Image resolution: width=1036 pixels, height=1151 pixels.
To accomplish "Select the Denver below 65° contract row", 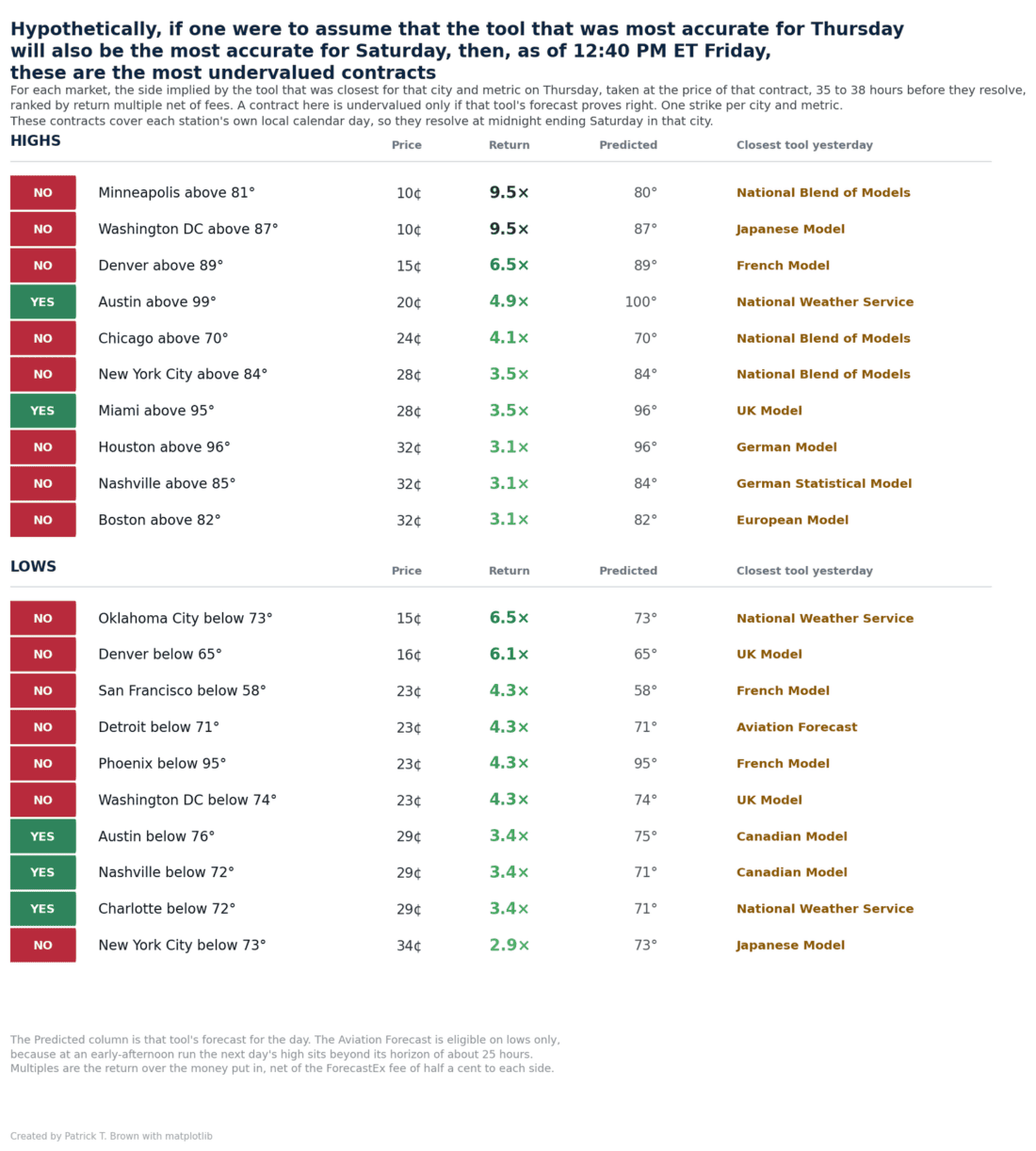I will 500,655.
